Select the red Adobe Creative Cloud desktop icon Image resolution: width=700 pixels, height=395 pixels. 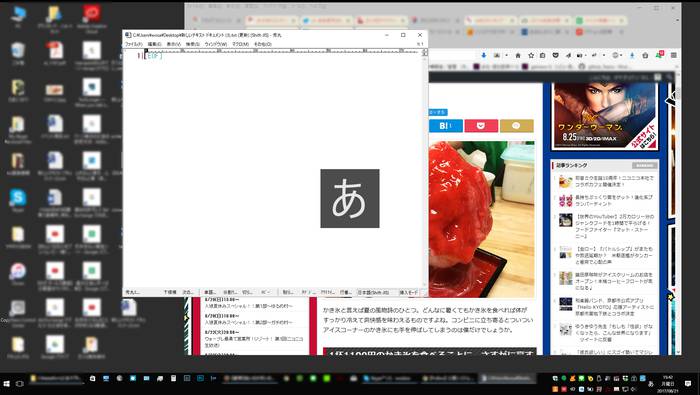pyautogui.click(x=92, y=19)
